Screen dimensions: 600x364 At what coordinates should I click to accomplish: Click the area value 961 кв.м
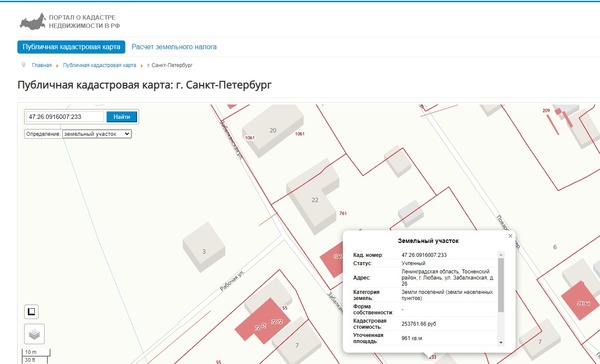[412, 338]
